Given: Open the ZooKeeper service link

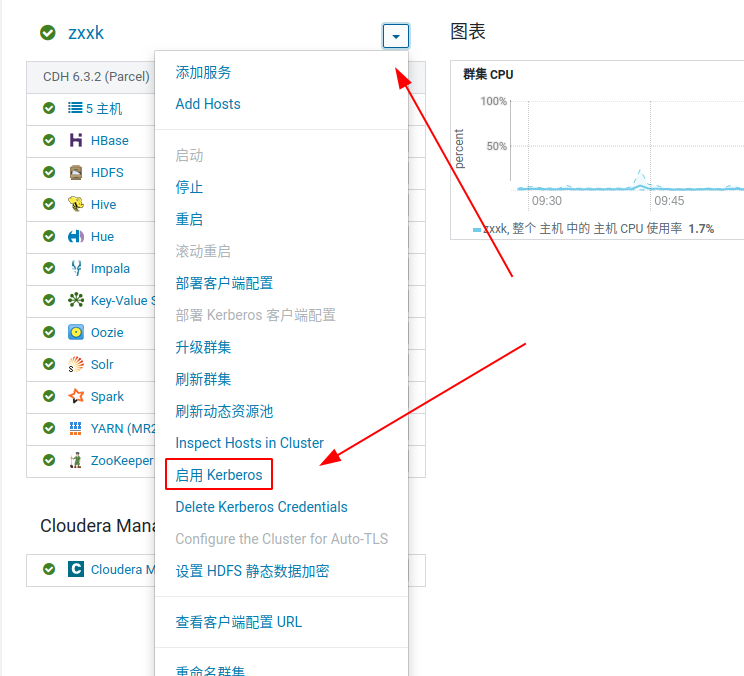Looking at the screenshot, I should [x=122, y=461].
